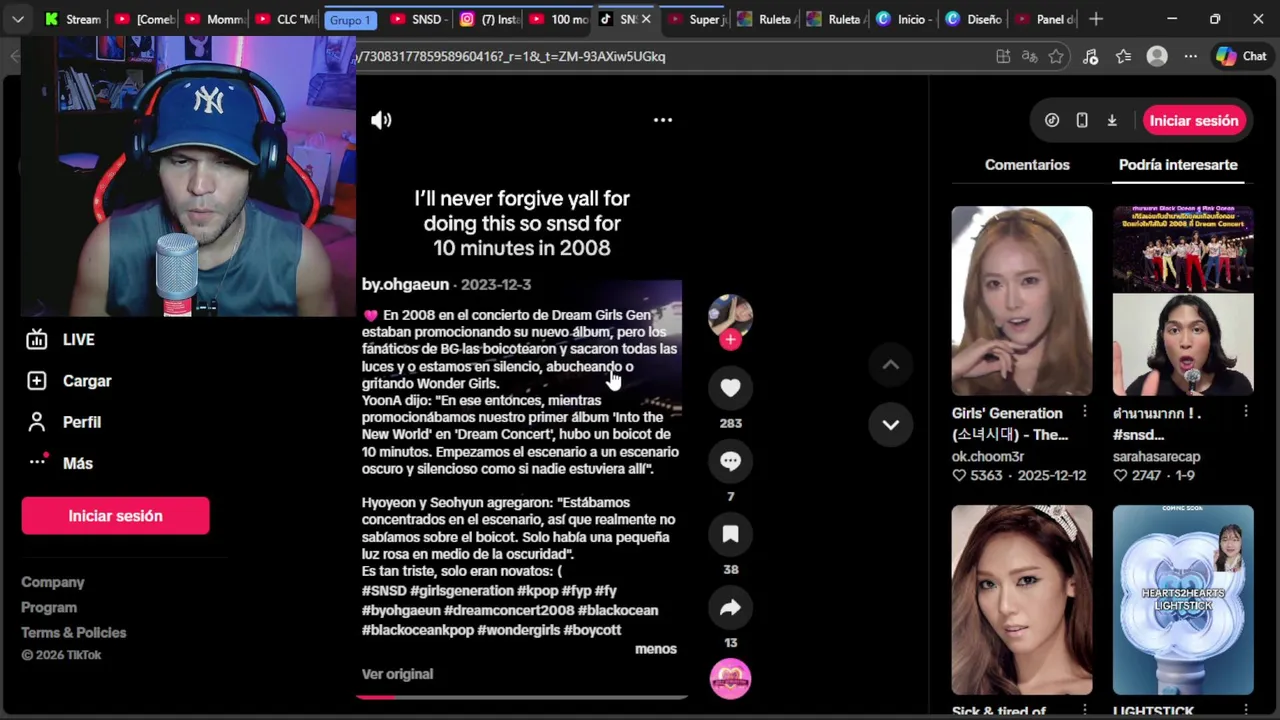Collapse the caption with menos
The height and width of the screenshot is (720, 1280).
[x=656, y=649]
